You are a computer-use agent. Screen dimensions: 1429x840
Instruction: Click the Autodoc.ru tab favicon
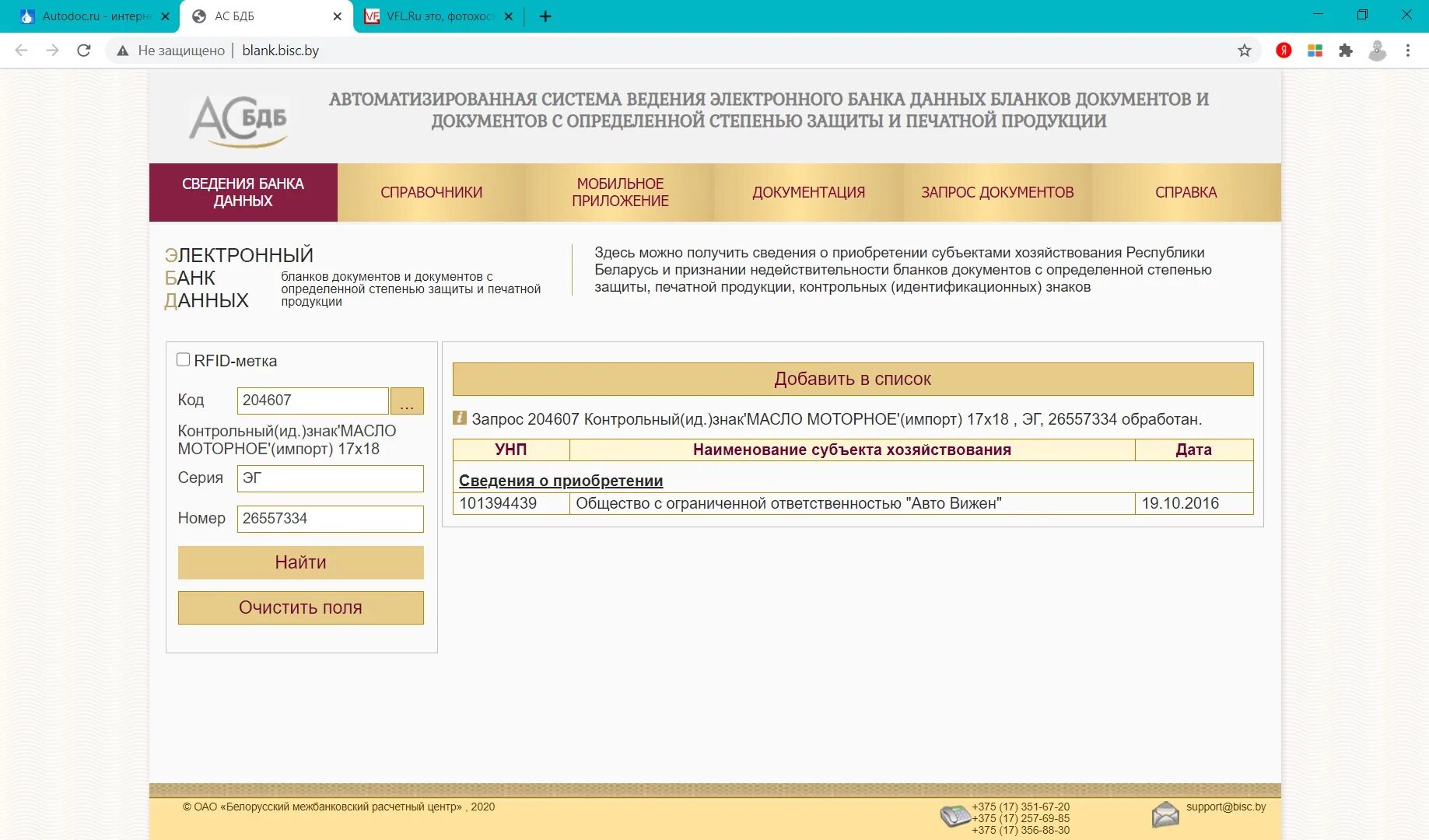[27, 16]
